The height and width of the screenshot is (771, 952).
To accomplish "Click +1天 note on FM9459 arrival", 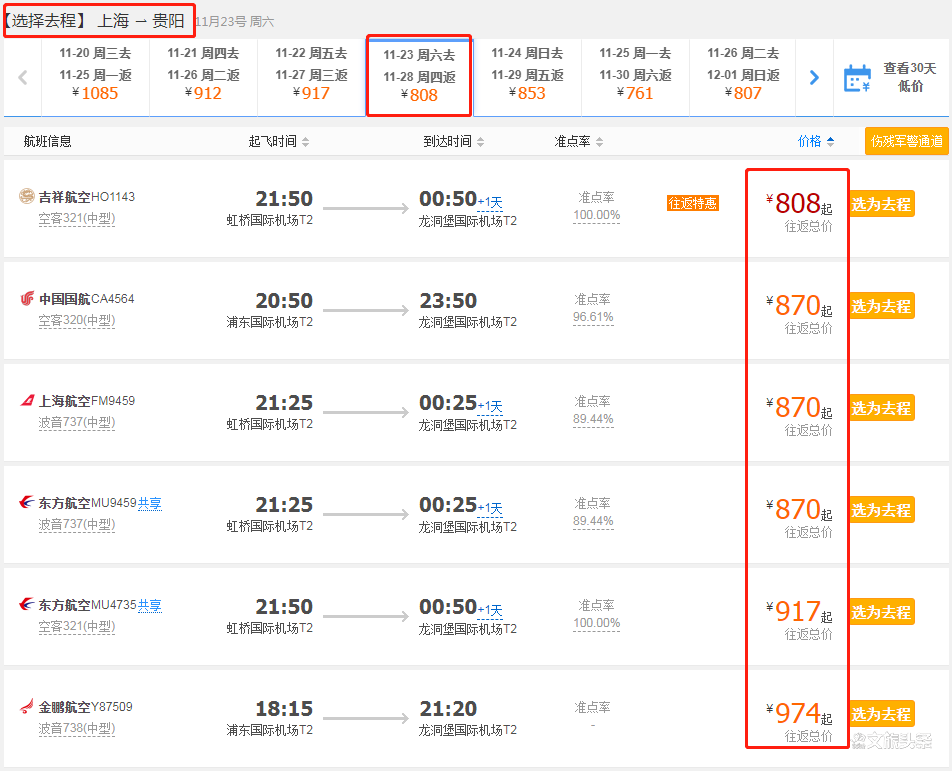I will [x=490, y=406].
